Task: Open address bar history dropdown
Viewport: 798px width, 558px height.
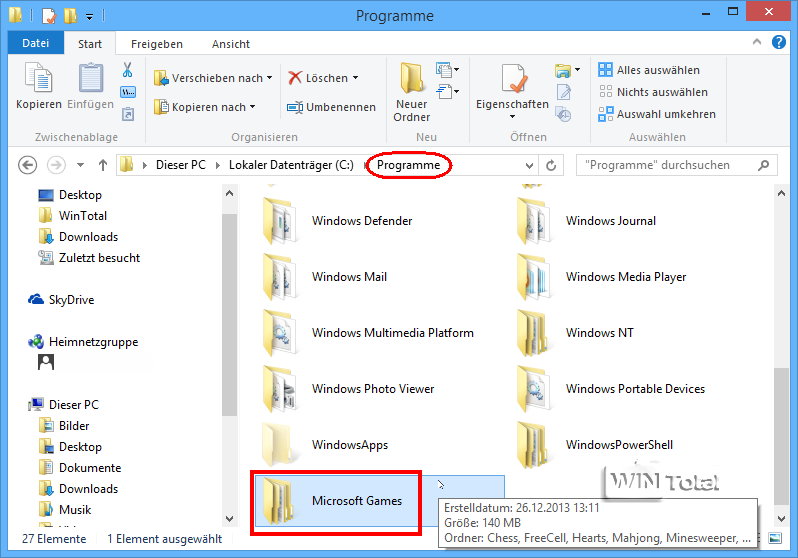Action: coord(529,165)
